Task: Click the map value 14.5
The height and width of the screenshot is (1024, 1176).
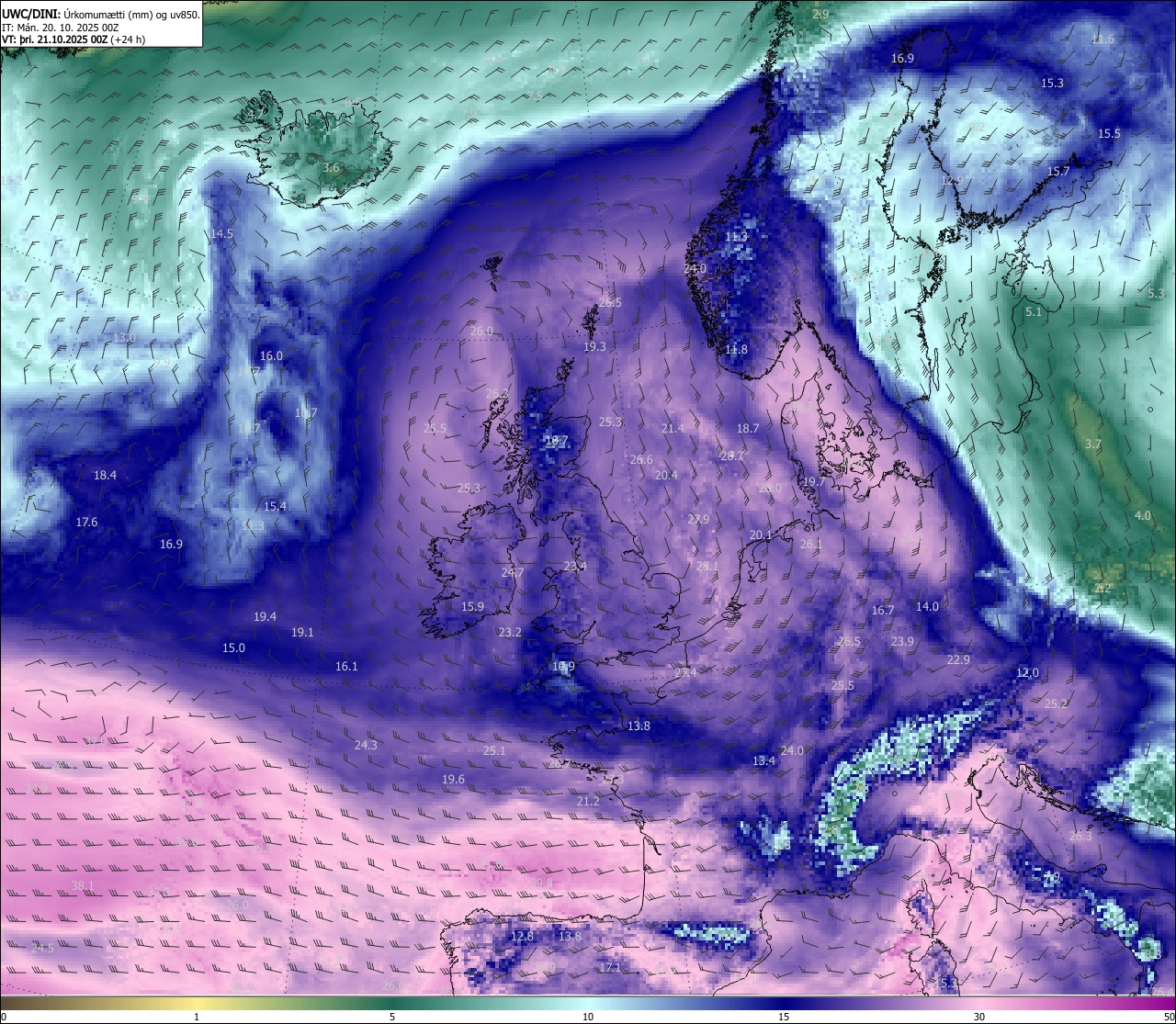Action: tap(221, 234)
